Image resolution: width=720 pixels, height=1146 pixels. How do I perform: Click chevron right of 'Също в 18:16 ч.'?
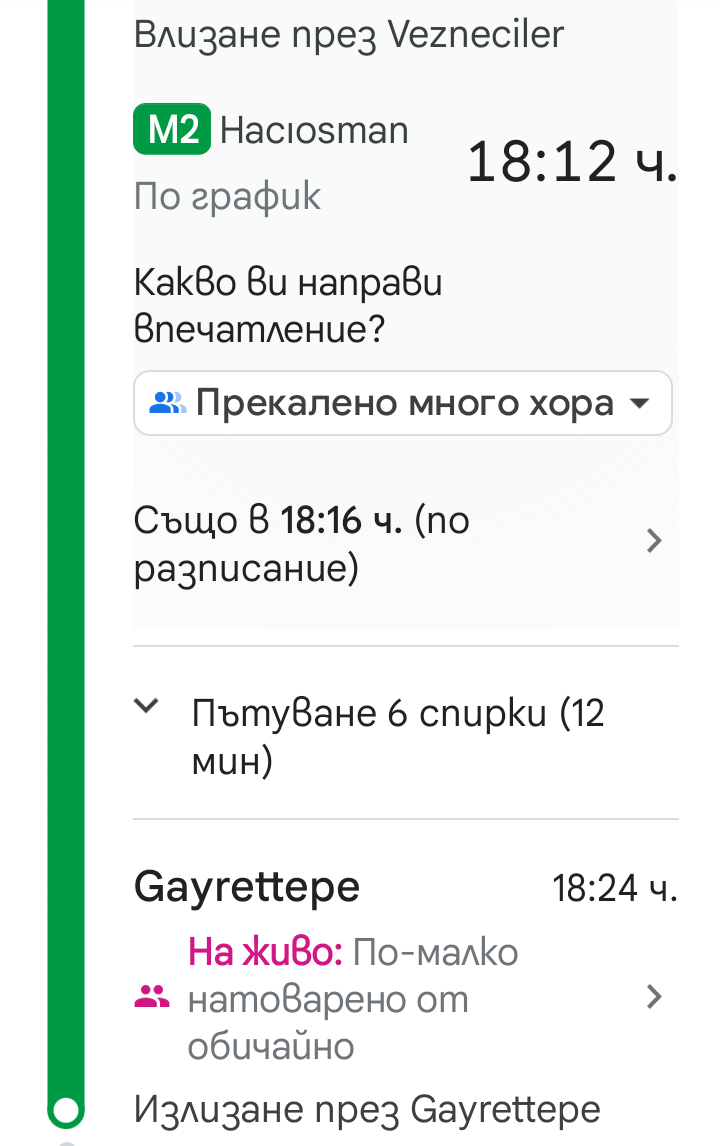654,542
